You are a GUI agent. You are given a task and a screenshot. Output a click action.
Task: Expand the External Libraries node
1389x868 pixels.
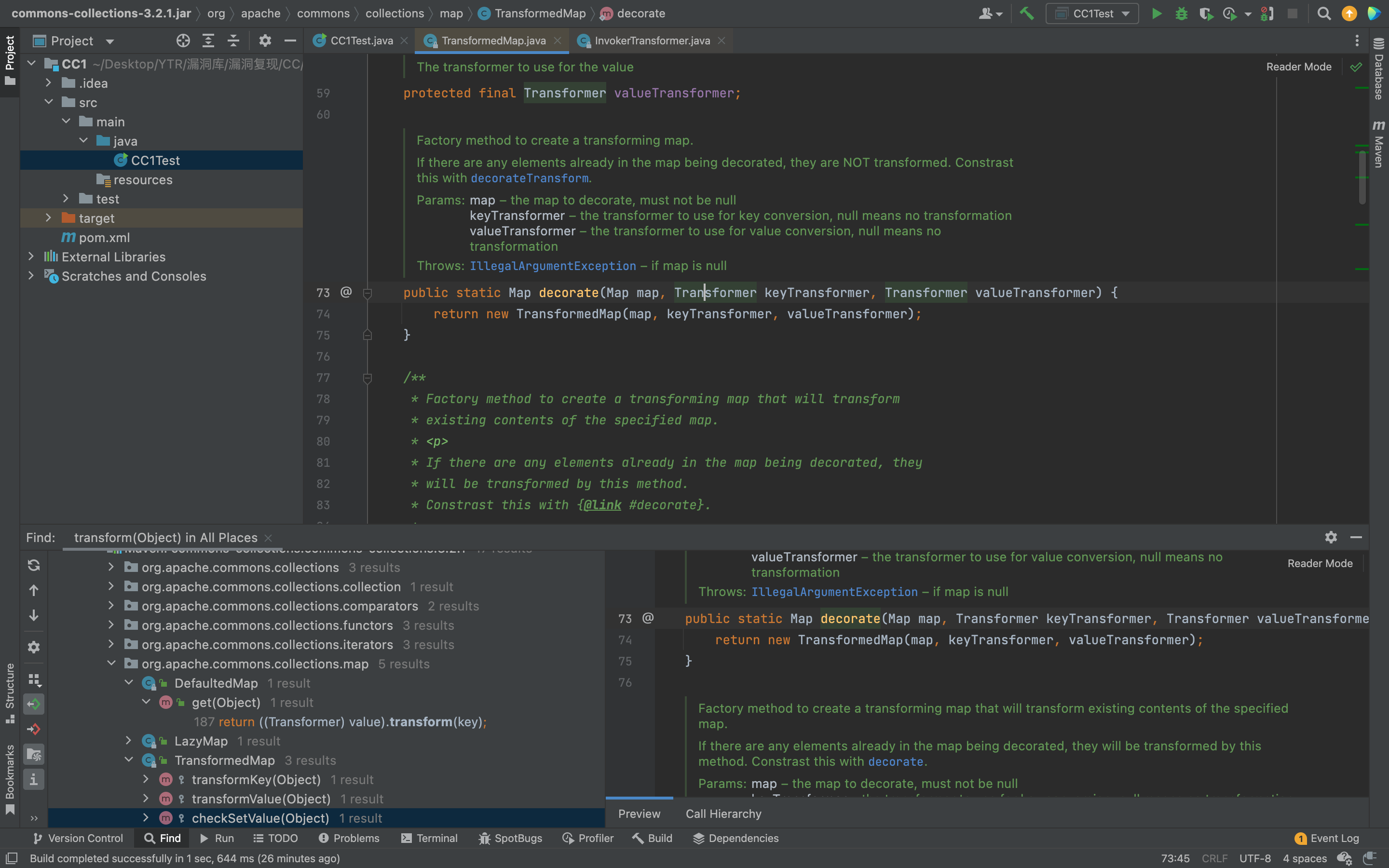(31, 257)
